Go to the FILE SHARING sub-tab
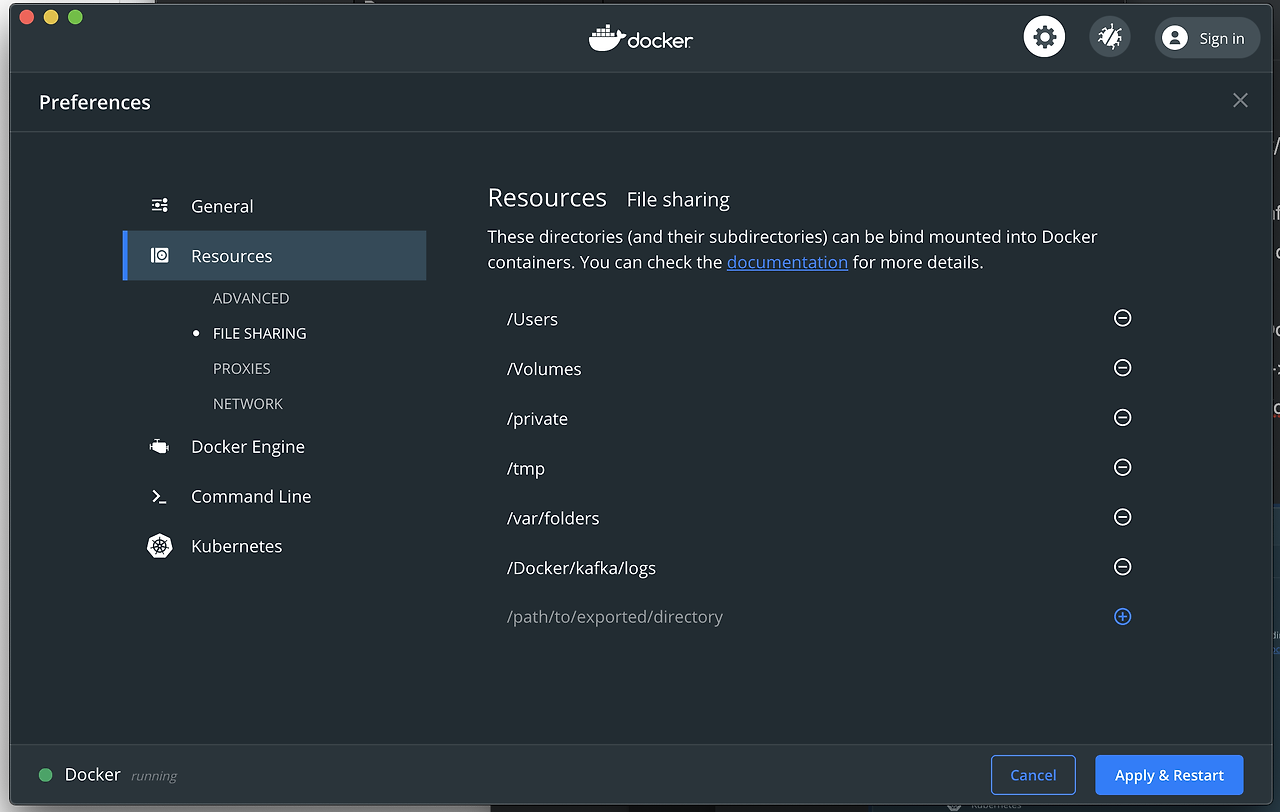Viewport: 1280px width, 812px height. click(260, 333)
